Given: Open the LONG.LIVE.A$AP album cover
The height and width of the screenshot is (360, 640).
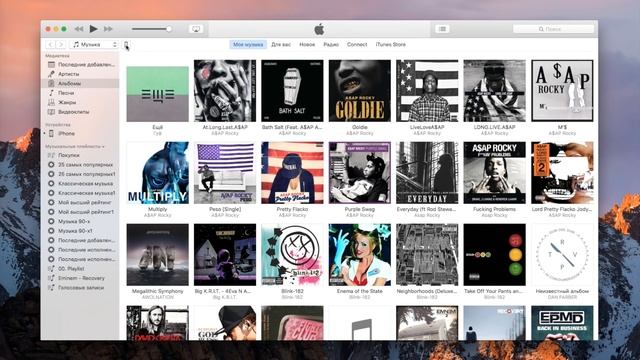Looking at the screenshot, I should [494, 91].
